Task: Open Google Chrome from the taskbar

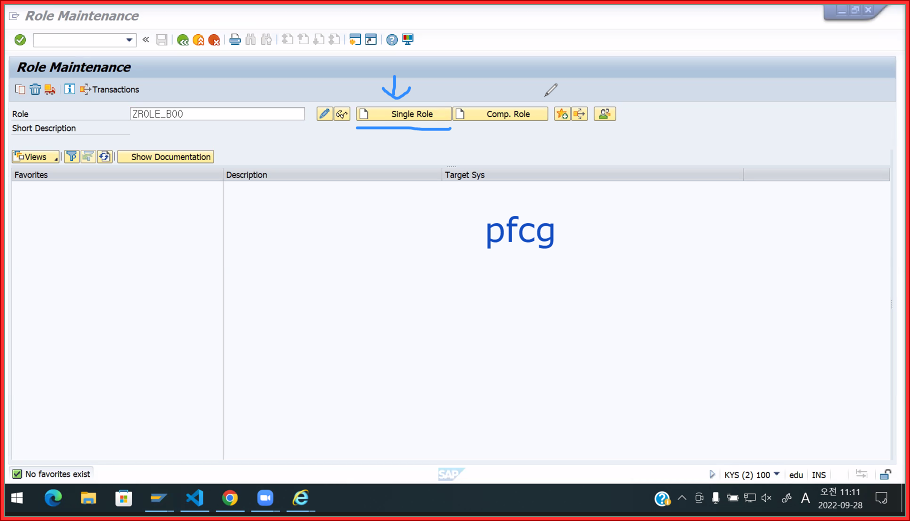Action: point(230,498)
